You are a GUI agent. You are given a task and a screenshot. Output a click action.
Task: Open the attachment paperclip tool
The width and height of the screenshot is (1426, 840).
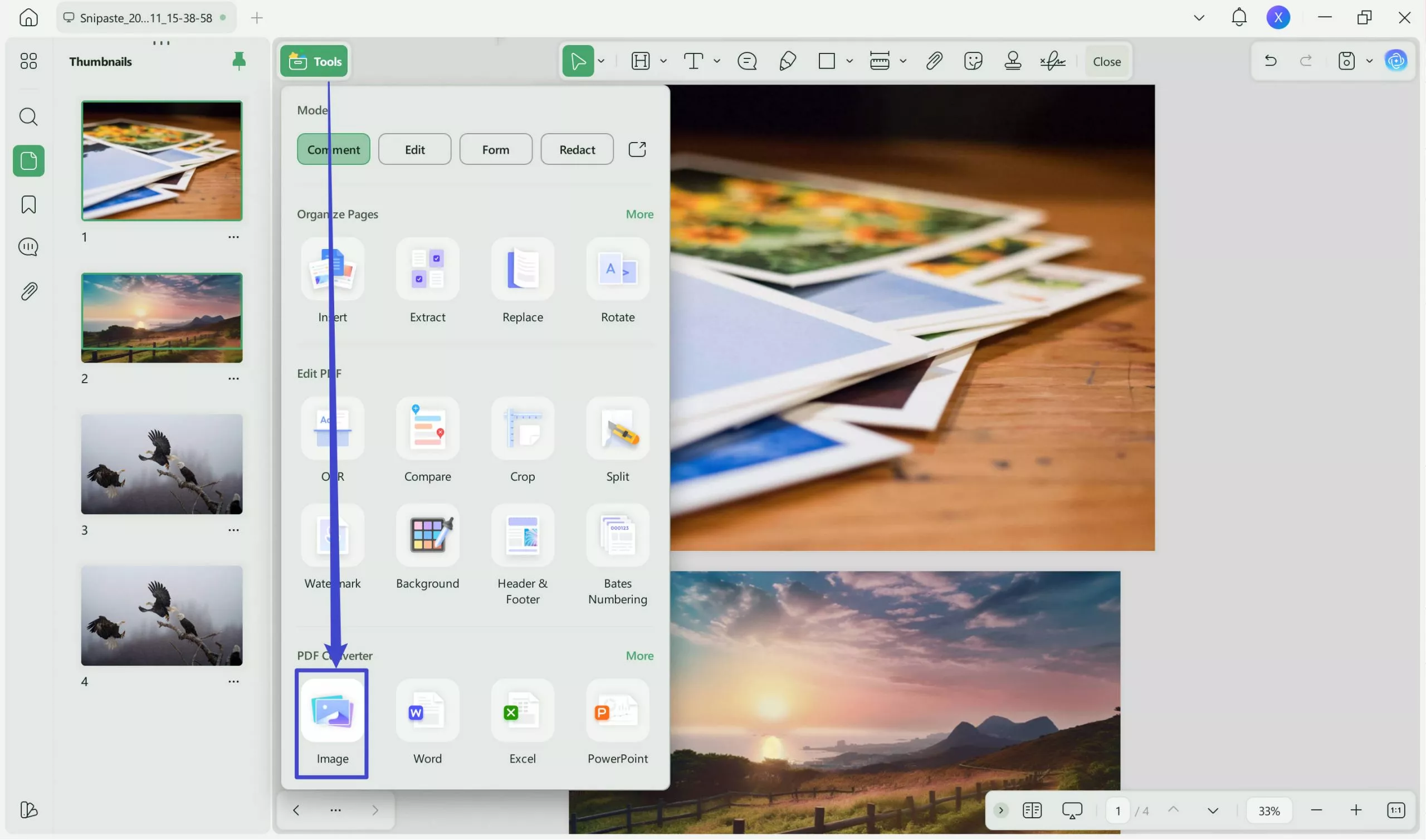(x=934, y=61)
